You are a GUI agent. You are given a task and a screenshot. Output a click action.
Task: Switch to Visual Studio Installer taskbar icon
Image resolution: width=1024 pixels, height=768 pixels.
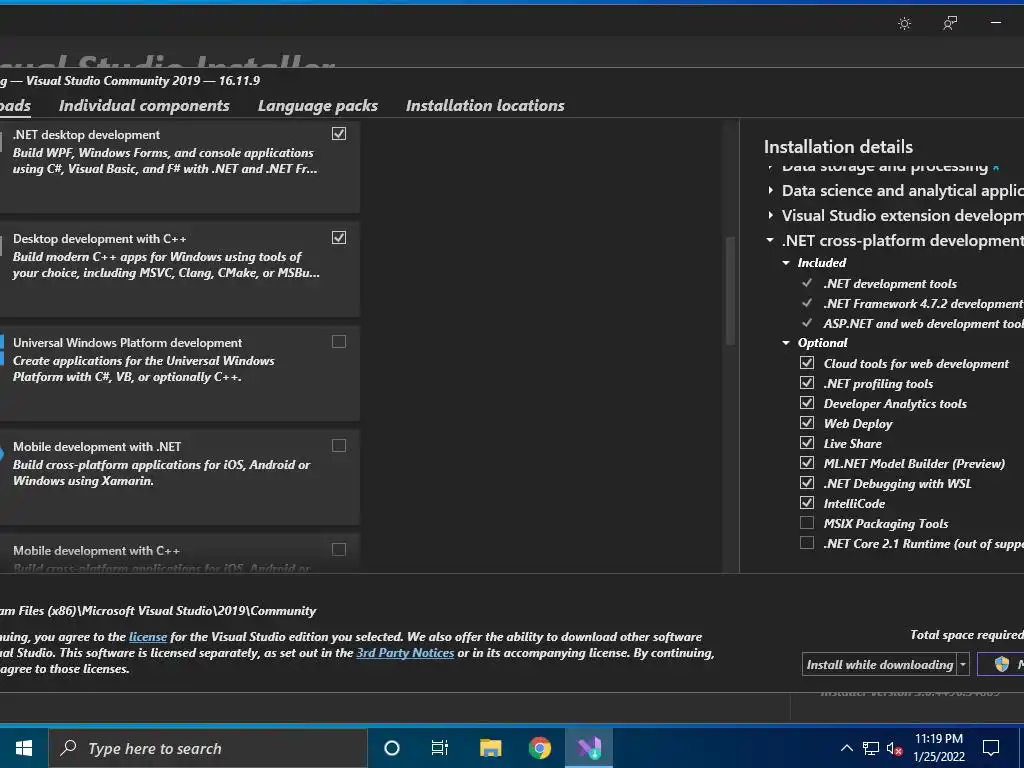pos(589,748)
